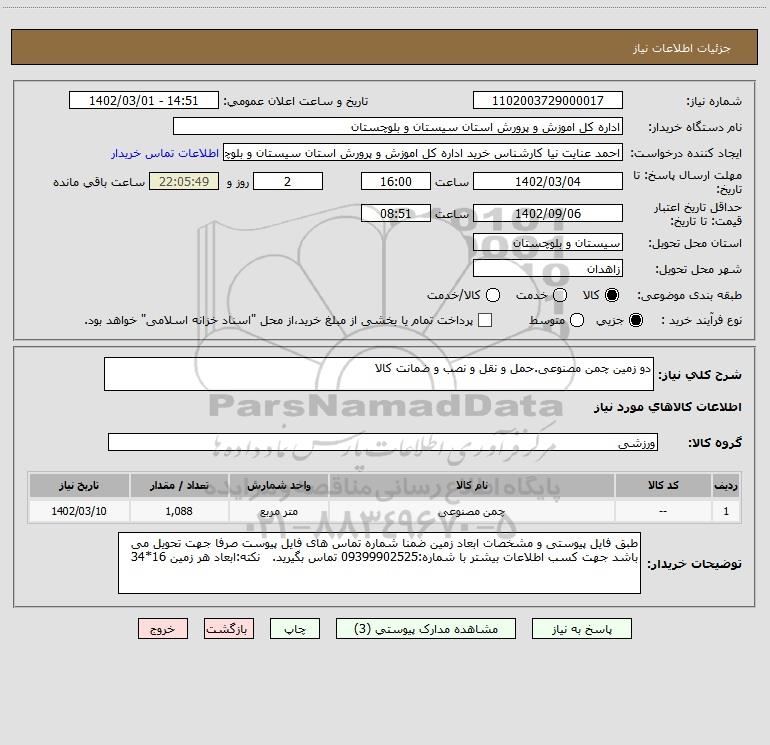Click the متر مربع unit cell

278,511
